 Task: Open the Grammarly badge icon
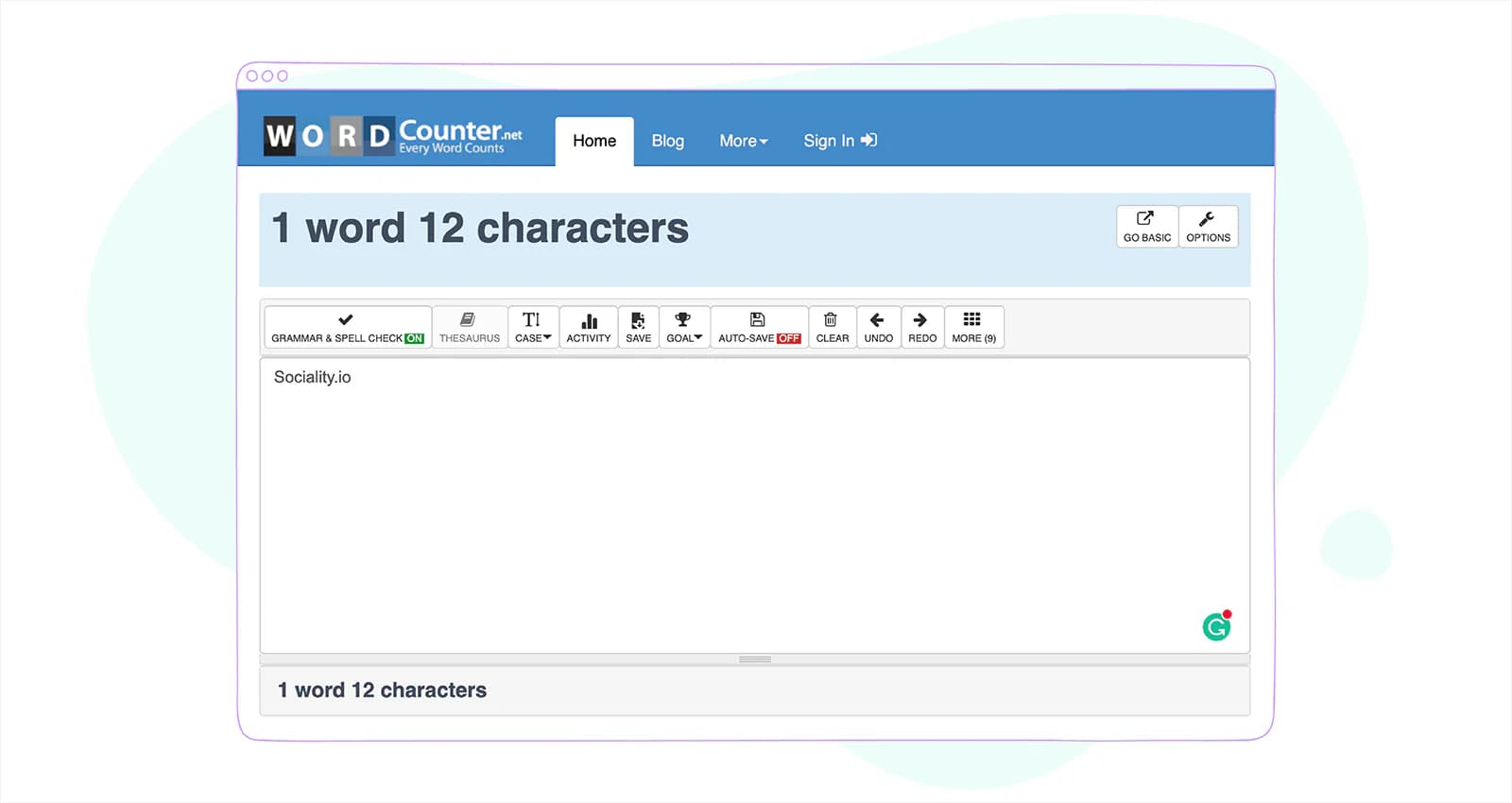[1217, 625]
